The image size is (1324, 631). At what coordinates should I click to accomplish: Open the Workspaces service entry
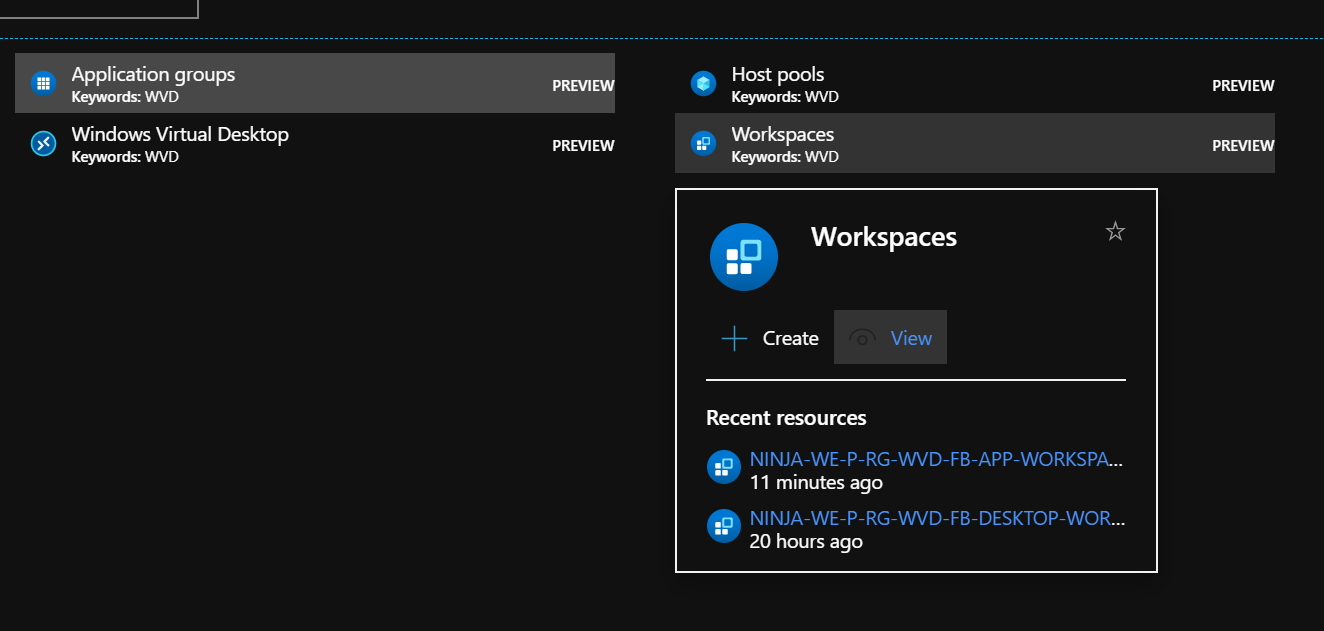coord(975,143)
